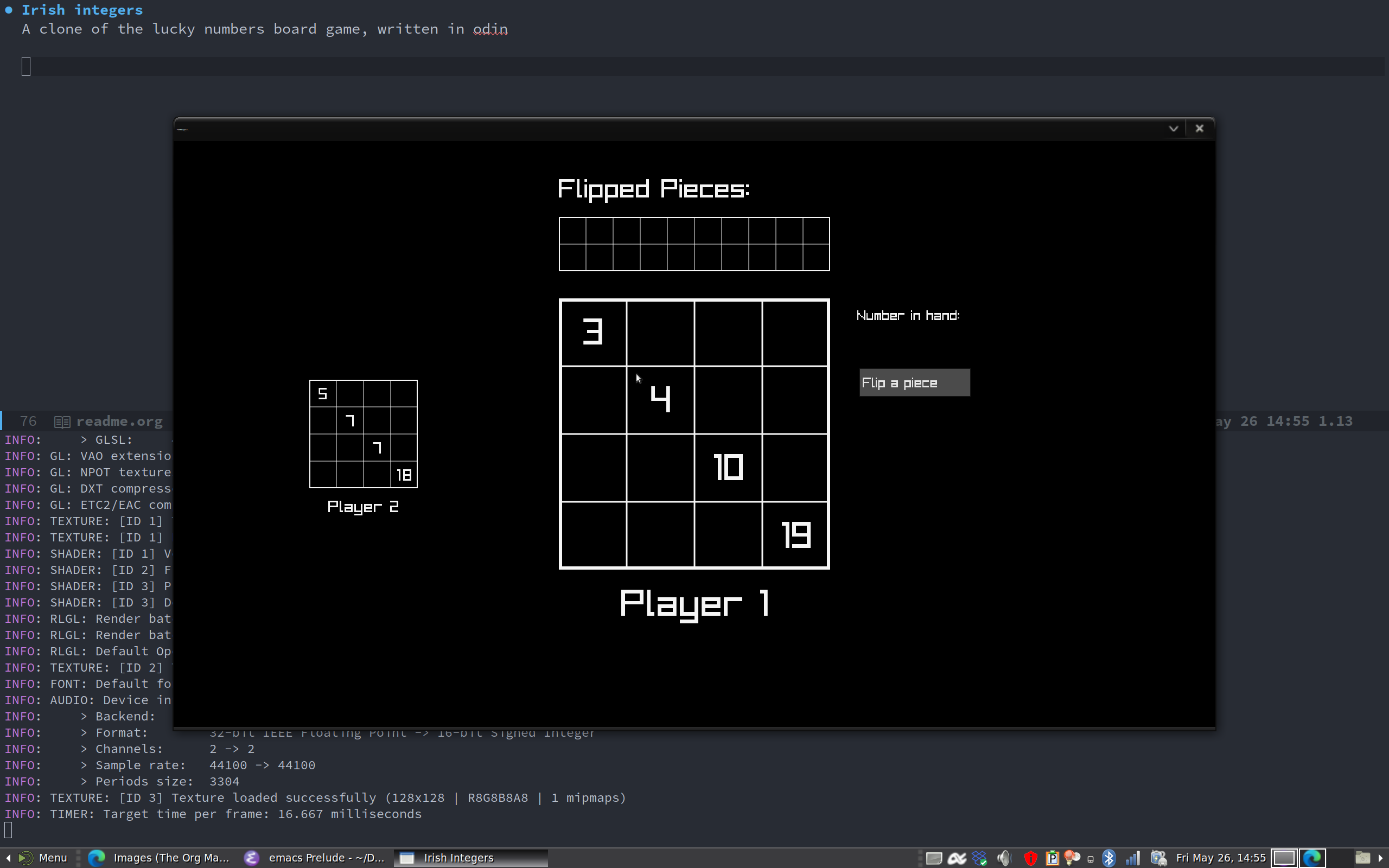
Task: Close the Irish Integers game window
Action: (1199, 129)
